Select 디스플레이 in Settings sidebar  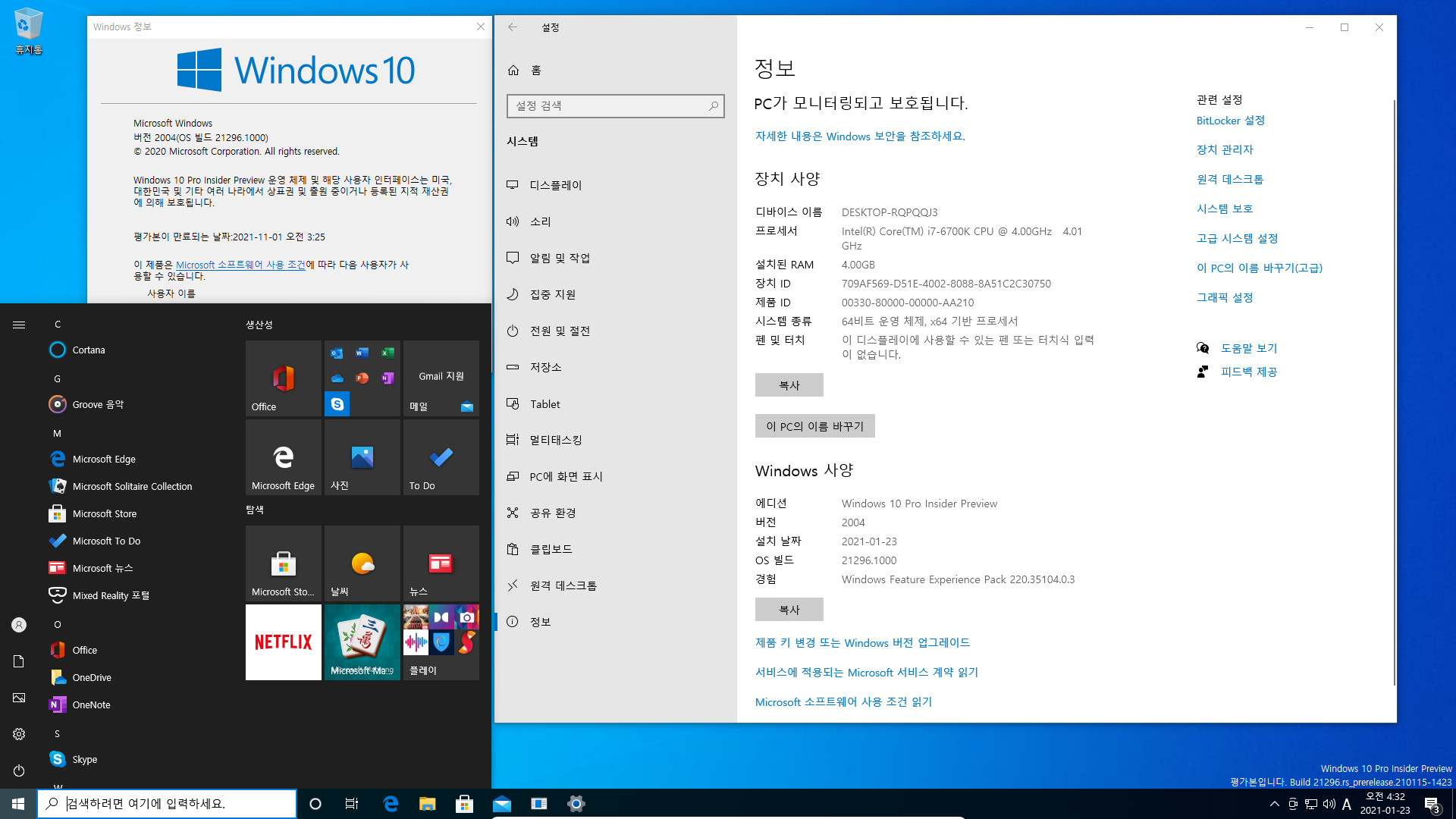tap(614, 185)
